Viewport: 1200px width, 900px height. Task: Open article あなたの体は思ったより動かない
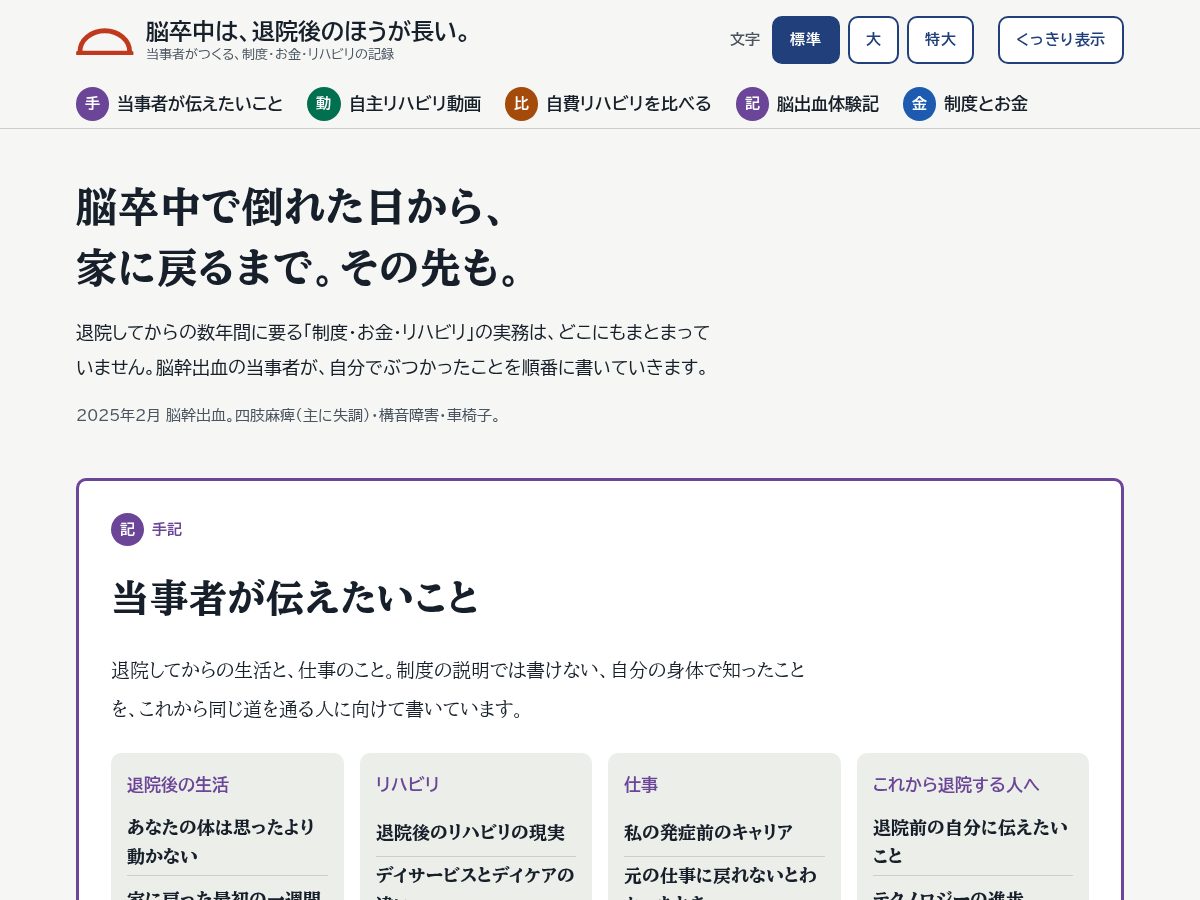coord(227,841)
